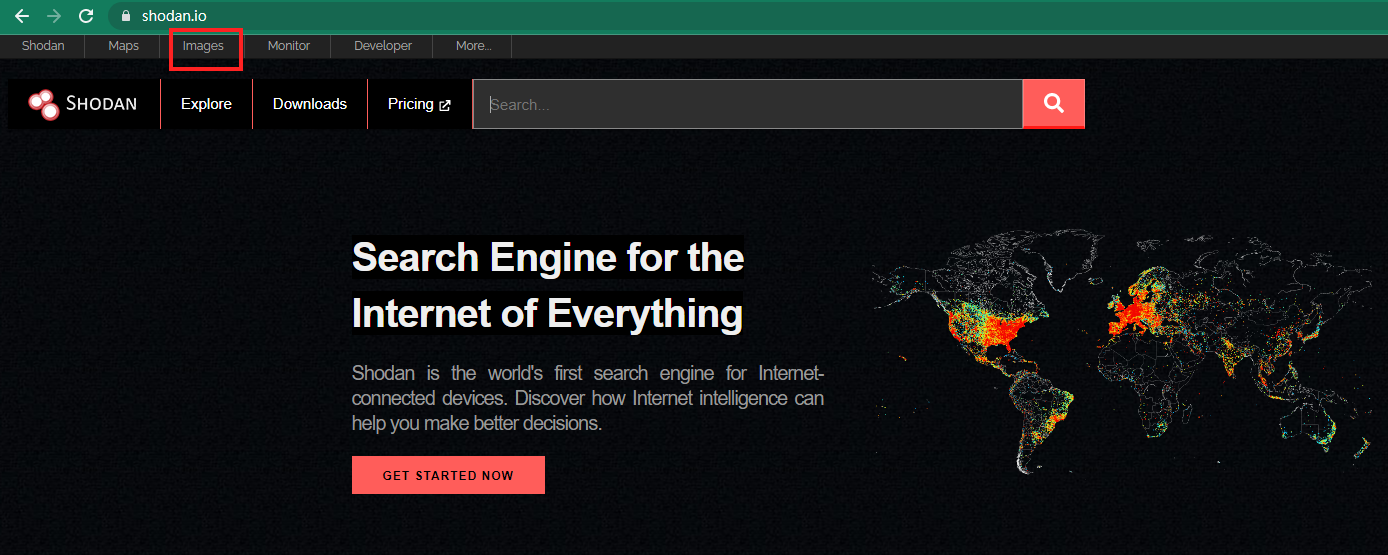Open the Maps tab
The width and height of the screenshot is (1388, 555).
(x=124, y=46)
